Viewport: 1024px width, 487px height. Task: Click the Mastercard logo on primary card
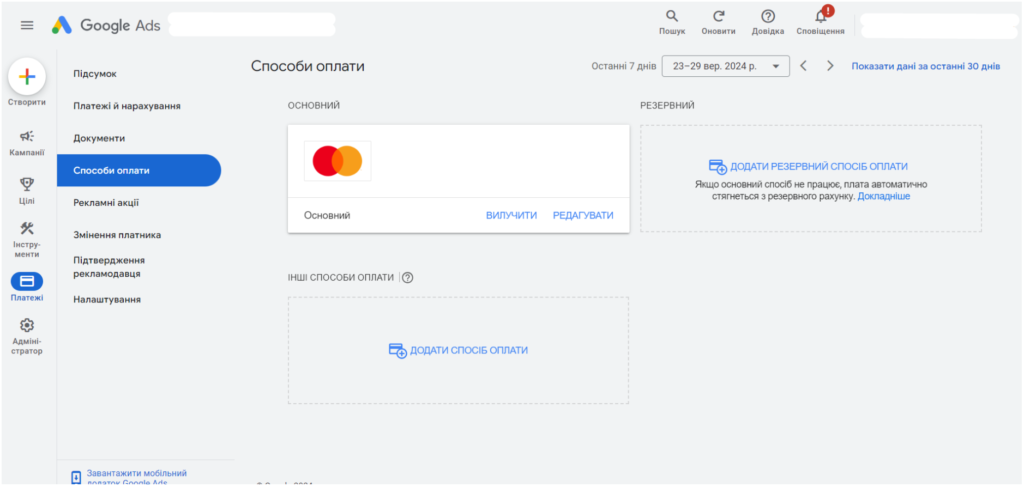338,161
